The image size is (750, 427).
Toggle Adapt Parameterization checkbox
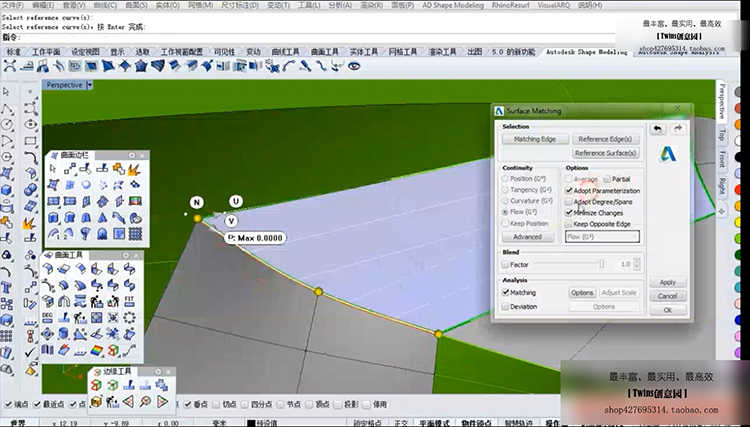[x=570, y=190]
